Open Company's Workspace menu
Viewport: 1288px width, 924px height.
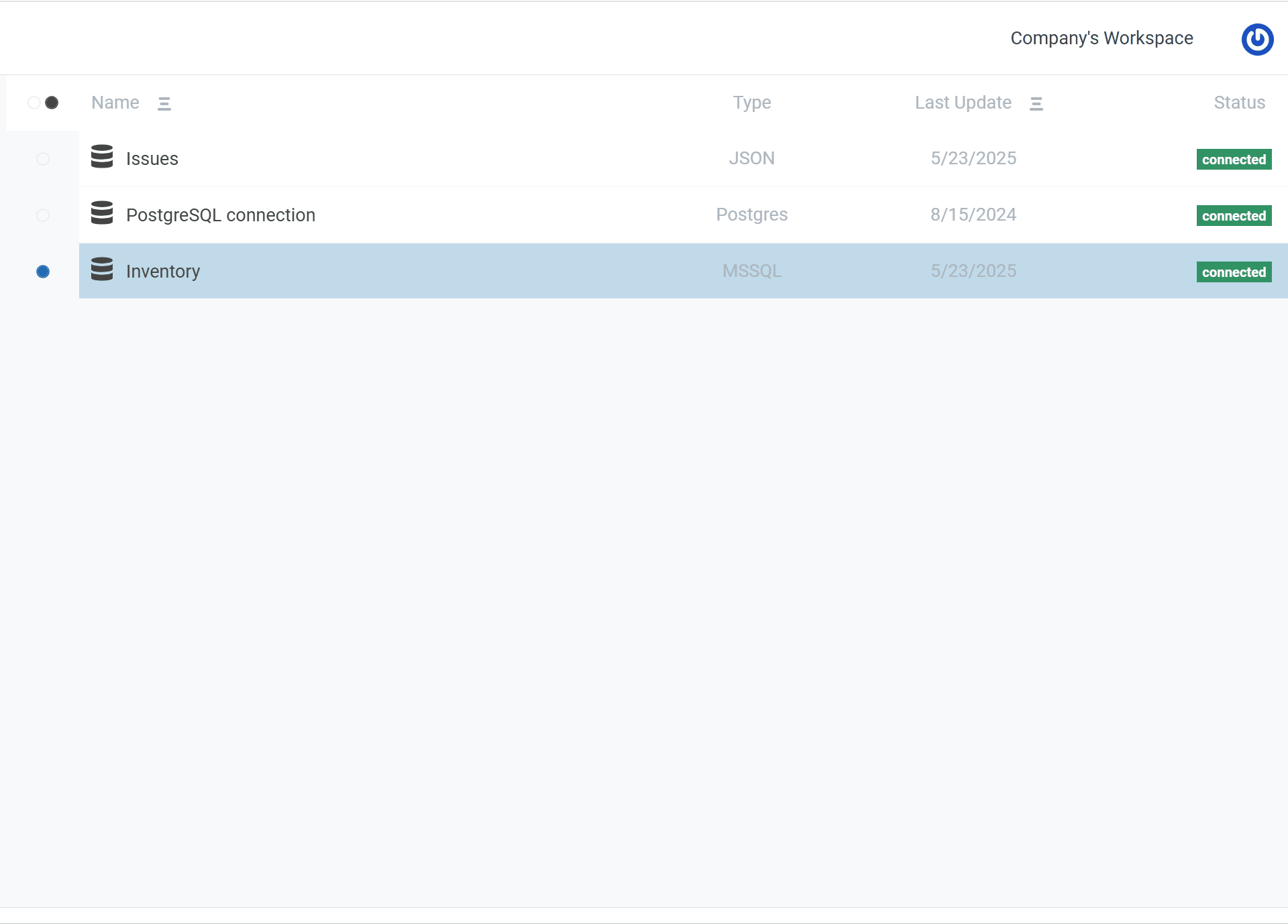pos(1102,38)
